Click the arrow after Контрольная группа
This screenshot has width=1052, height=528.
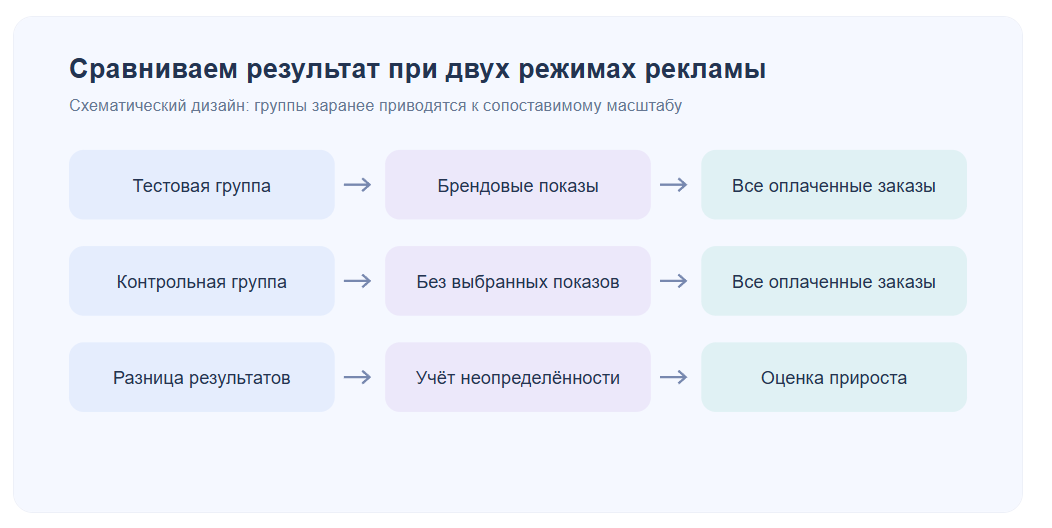pos(358,280)
